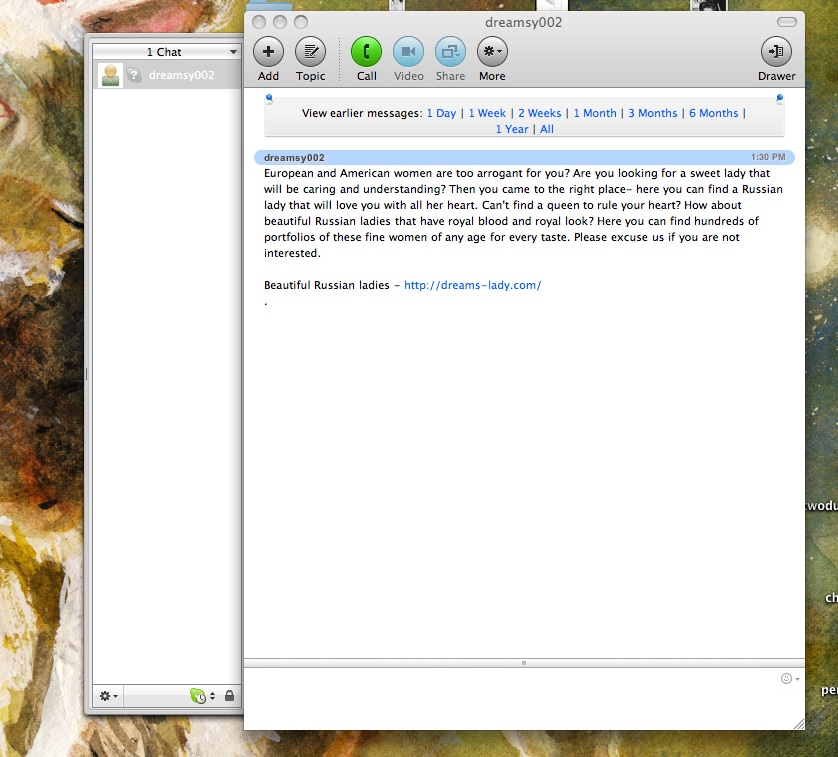Open the gear settings menu in the chat list
This screenshot has width=838, height=757.
coord(108,696)
